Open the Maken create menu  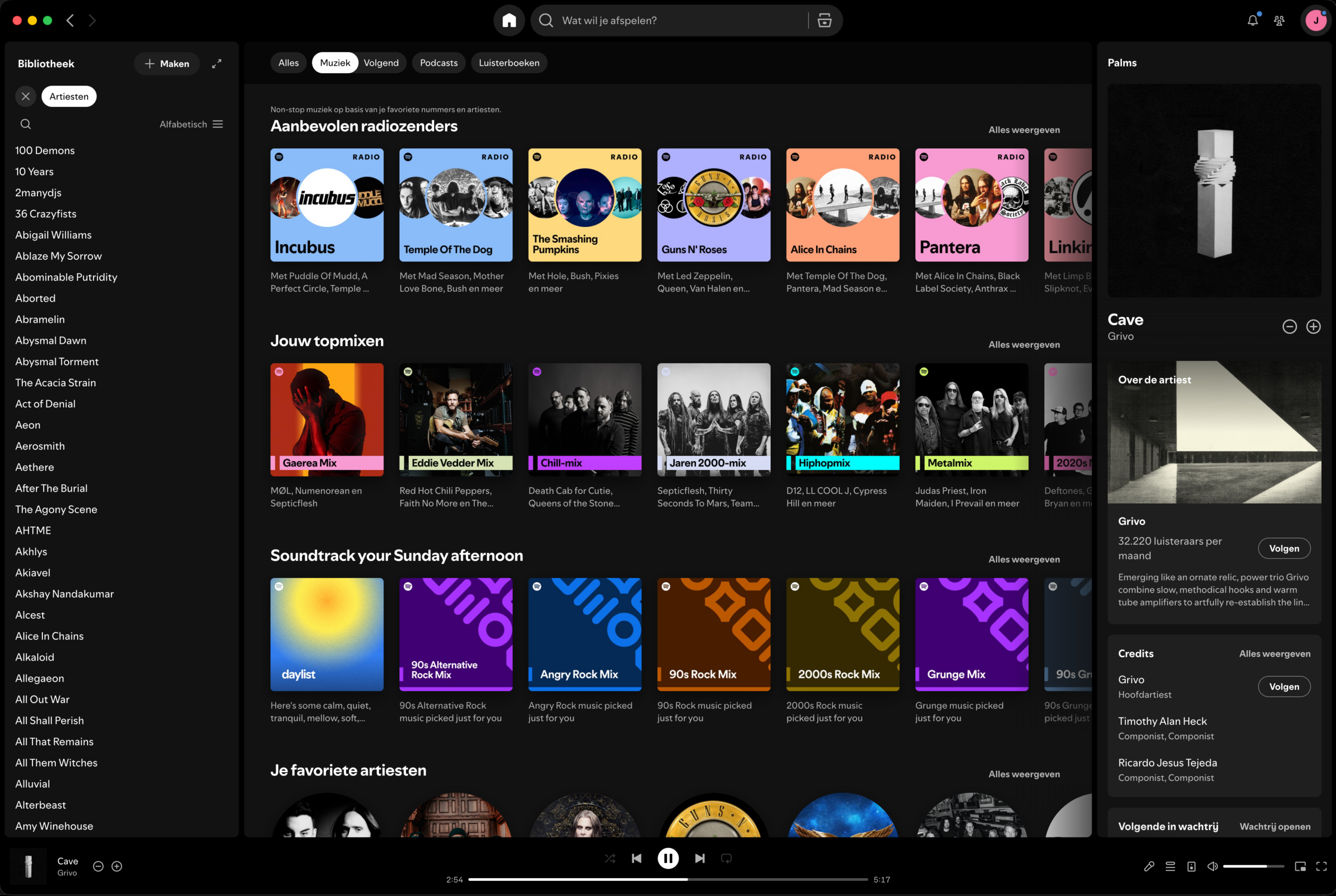(167, 64)
